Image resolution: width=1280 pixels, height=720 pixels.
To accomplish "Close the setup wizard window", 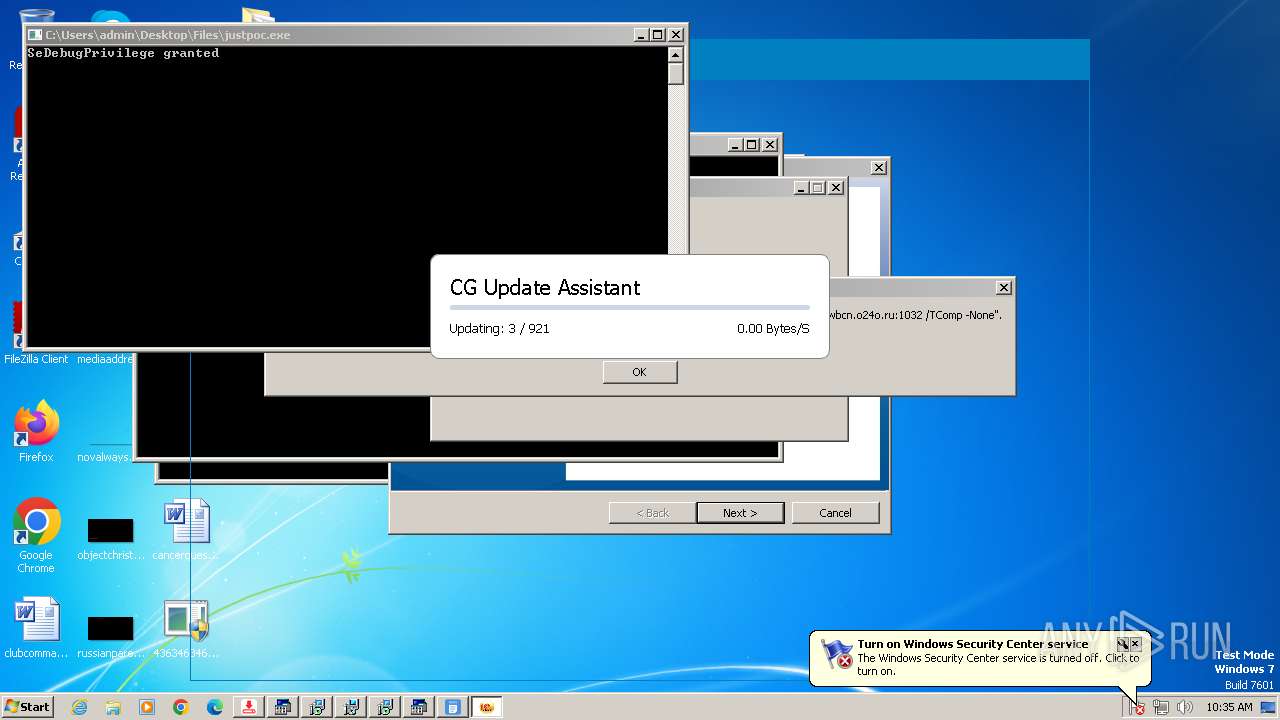I will (x=878, y=168).
